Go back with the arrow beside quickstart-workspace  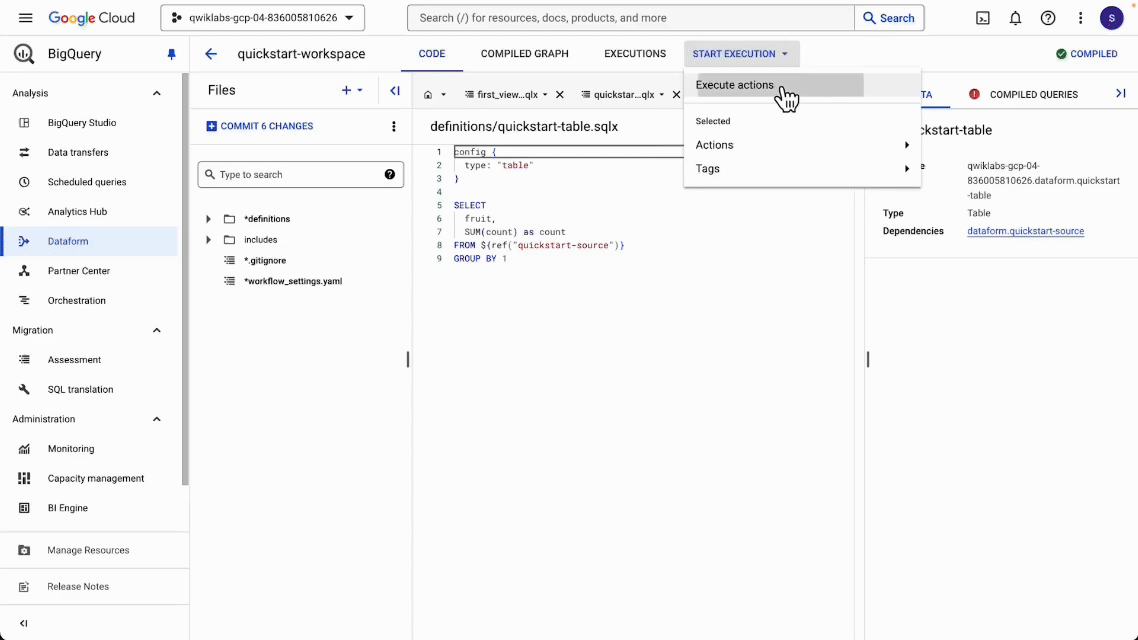[211, 54]
